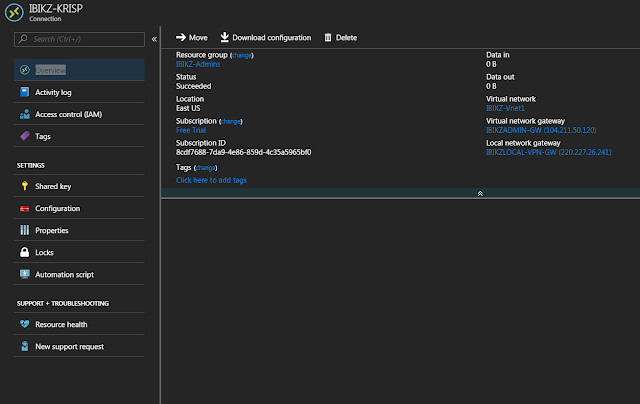Click the Move button label
640x404 pixels.
[x=198, y=38]
